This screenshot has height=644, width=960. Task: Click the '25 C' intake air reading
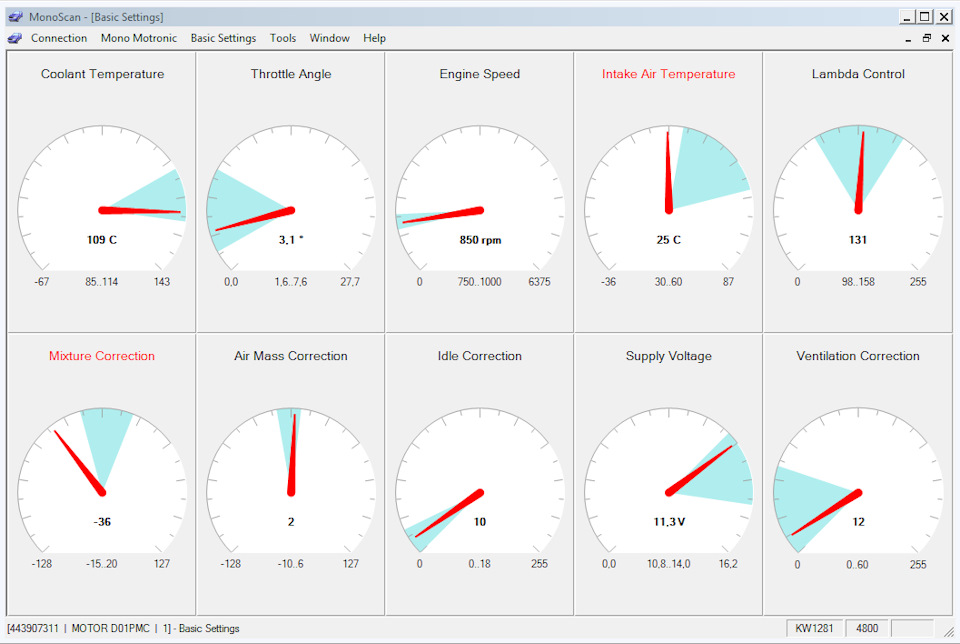pyautogui.click(x=669, y=240)
